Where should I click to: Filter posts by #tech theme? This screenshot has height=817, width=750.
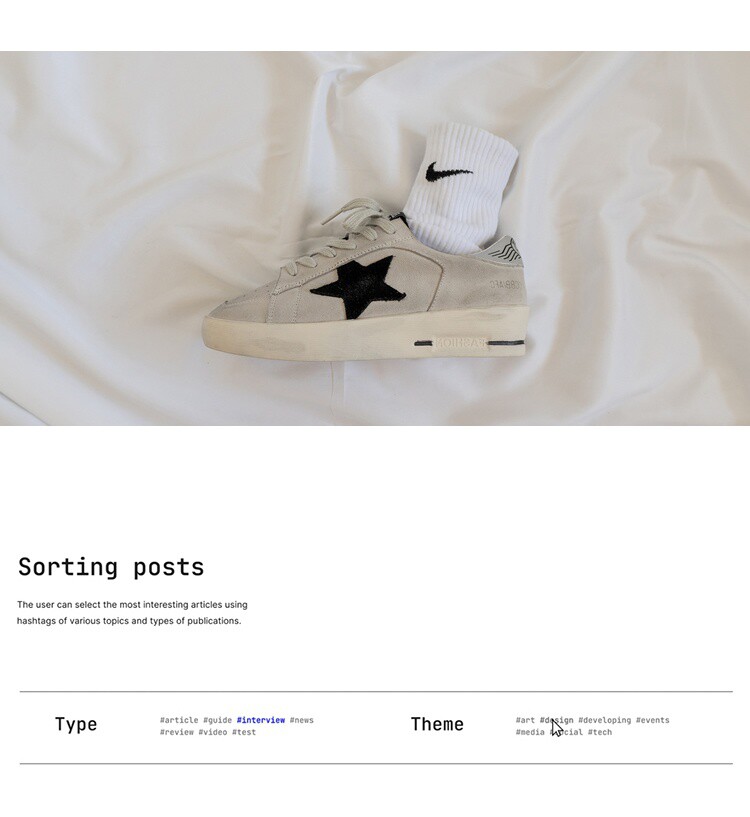point(600,732)
